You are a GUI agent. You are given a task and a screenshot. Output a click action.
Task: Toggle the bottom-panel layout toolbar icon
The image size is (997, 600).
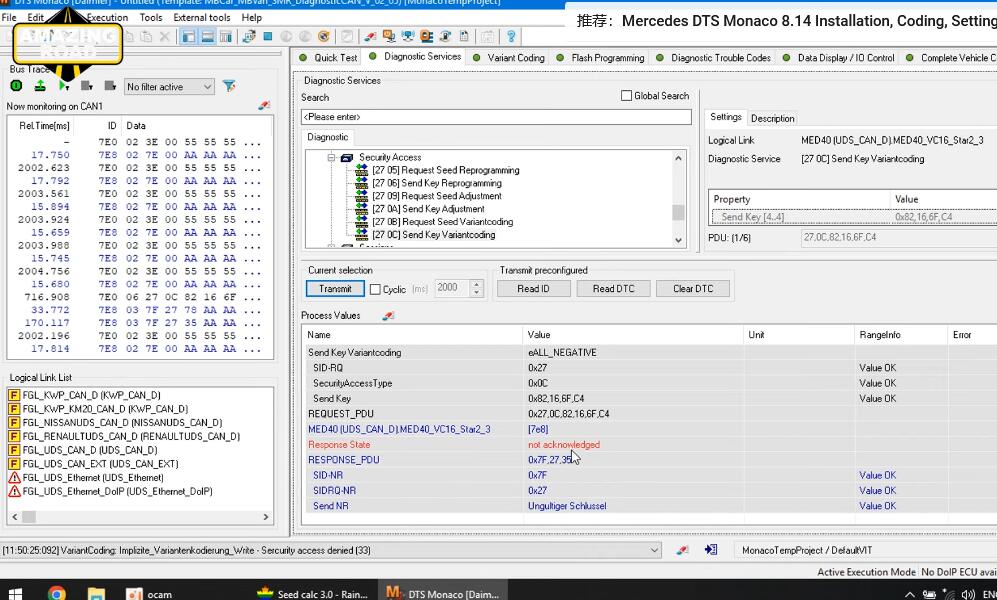tap(207, 36)
